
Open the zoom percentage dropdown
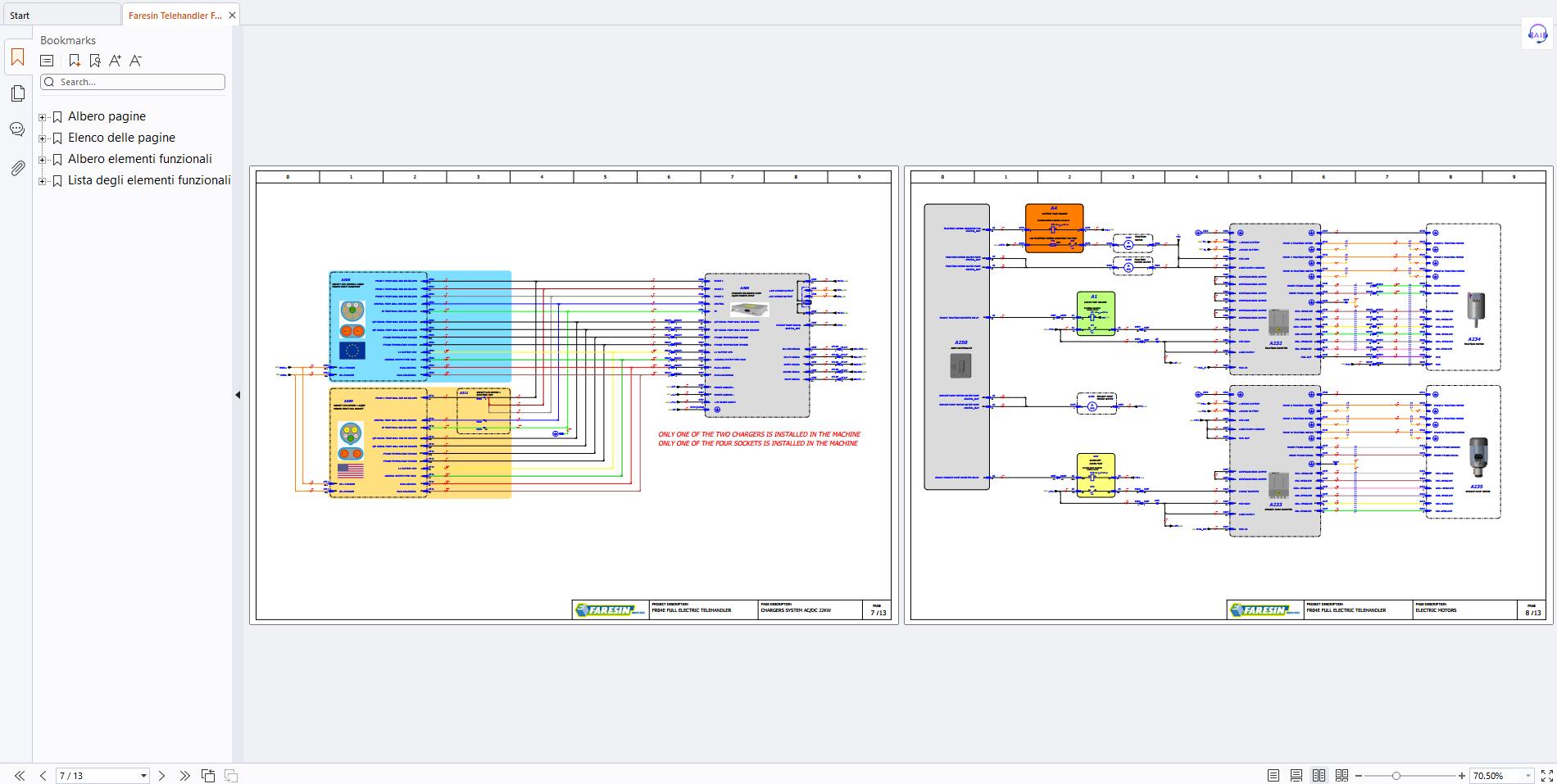1528,776
